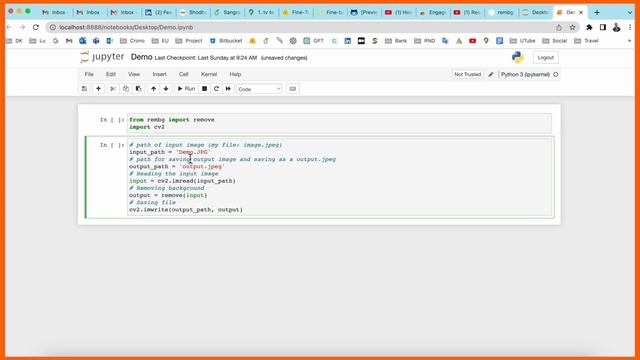The image size is (640, 360).
Task: Open a new browser tab
Action: coord(597,13)
